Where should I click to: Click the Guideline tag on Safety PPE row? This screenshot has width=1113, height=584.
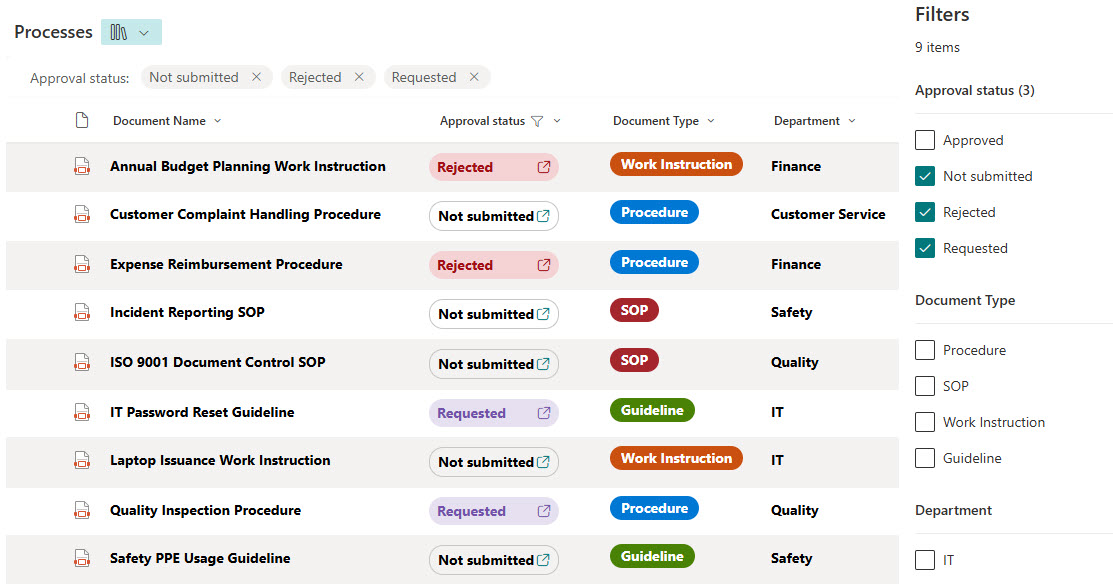(x=652, y=557)
